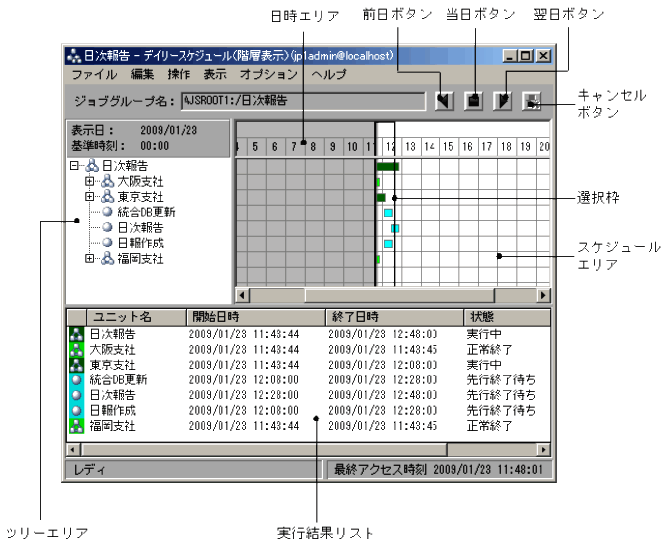The width and height of the screenshot is (672, 549).
Task: Click the 終了日時 column header
Action: click(x=395, y=317)
